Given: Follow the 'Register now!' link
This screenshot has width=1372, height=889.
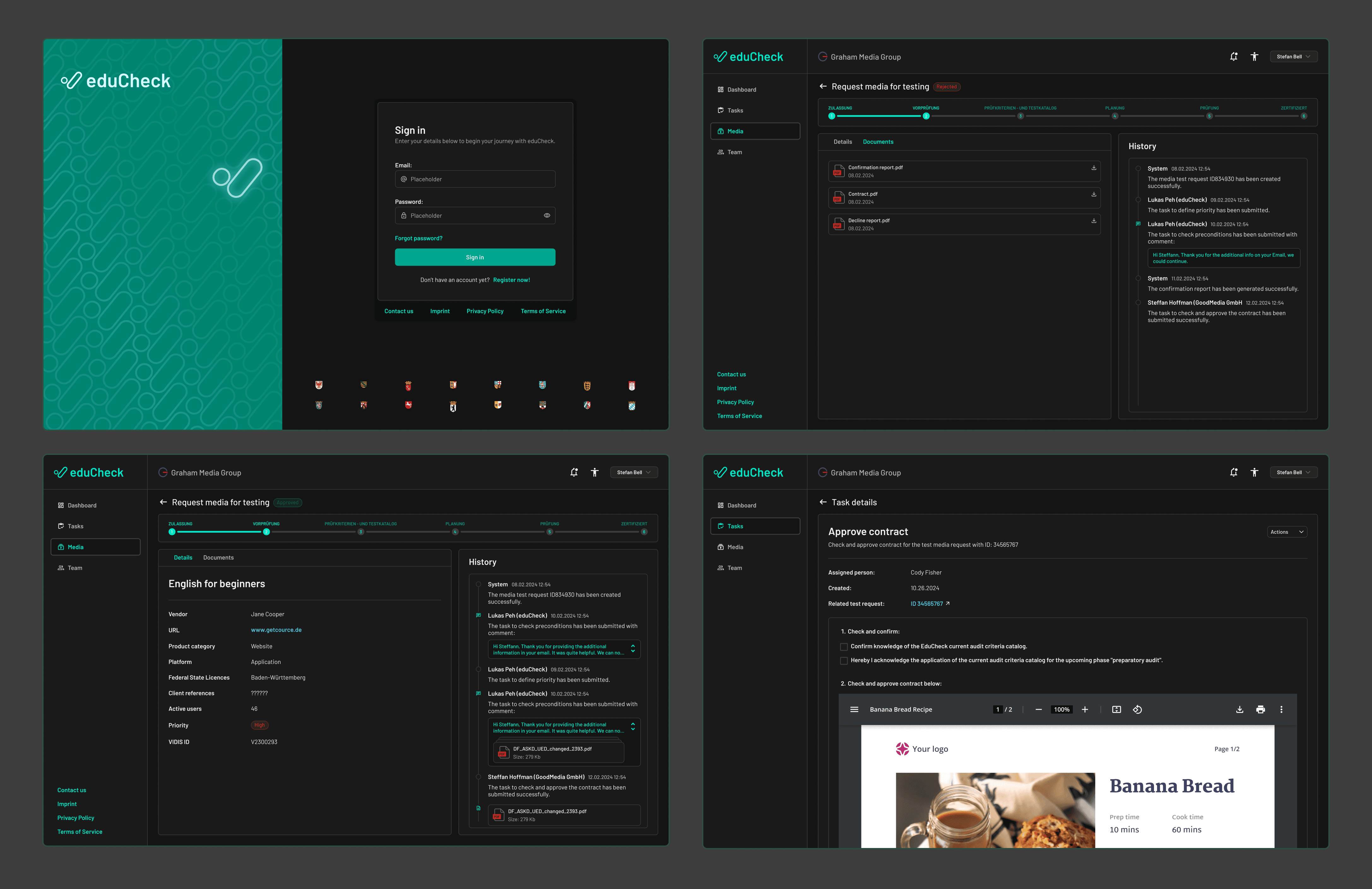Looking at the screenshot, I should (511, 280).
